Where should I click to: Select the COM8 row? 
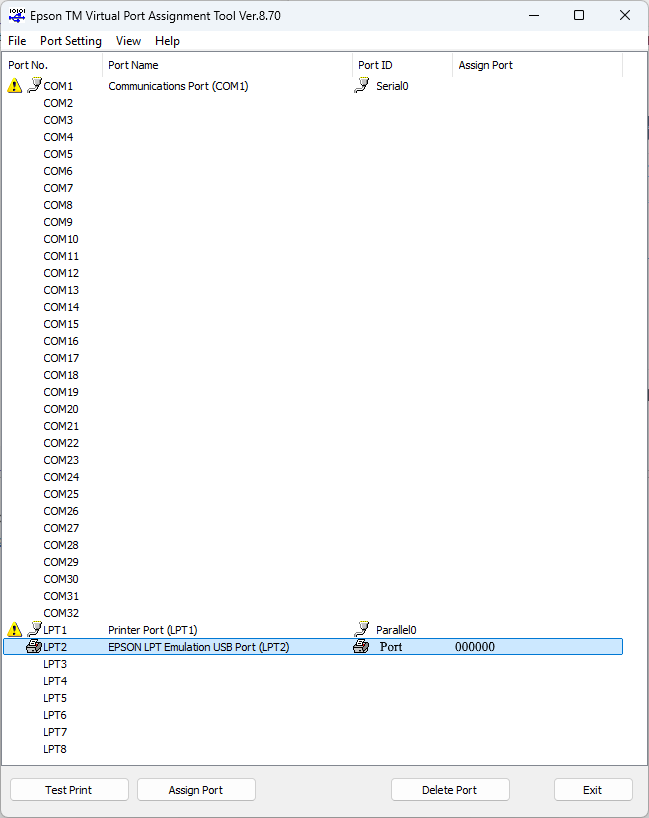(58, 205)
